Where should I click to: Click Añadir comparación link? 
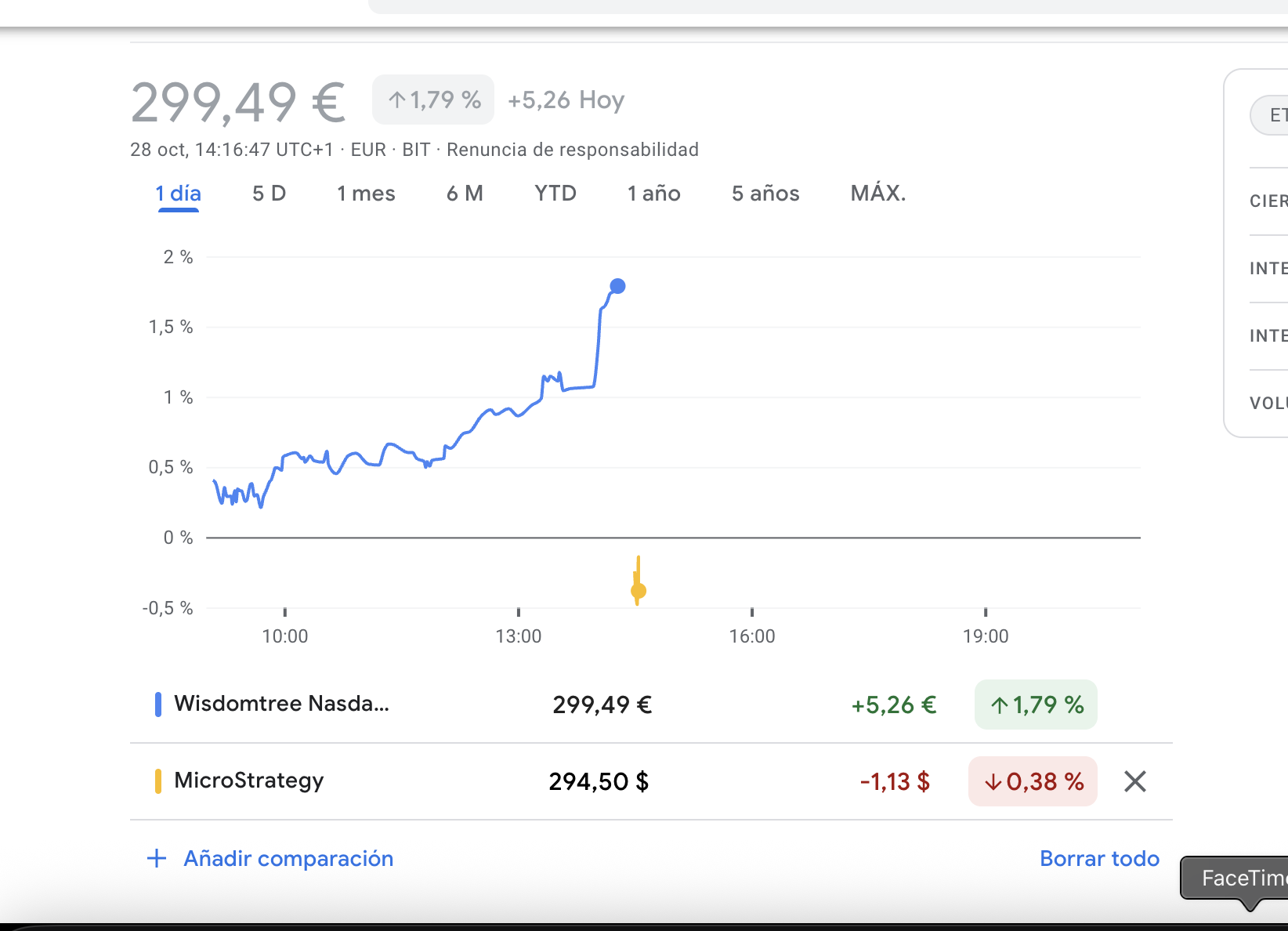pyautogui.click(x=288, y=858)
